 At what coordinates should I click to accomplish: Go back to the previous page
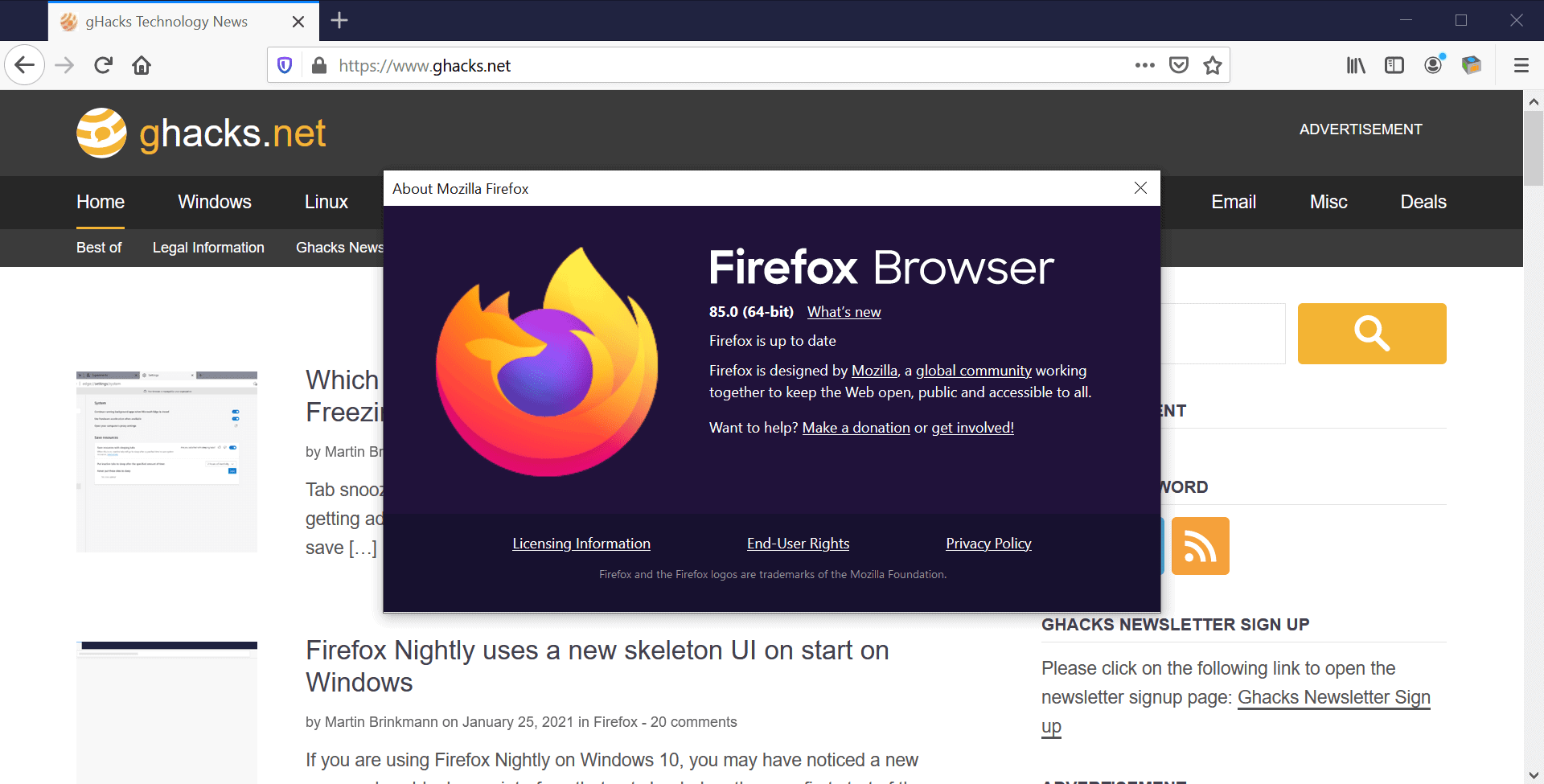[x=25, y=65]
